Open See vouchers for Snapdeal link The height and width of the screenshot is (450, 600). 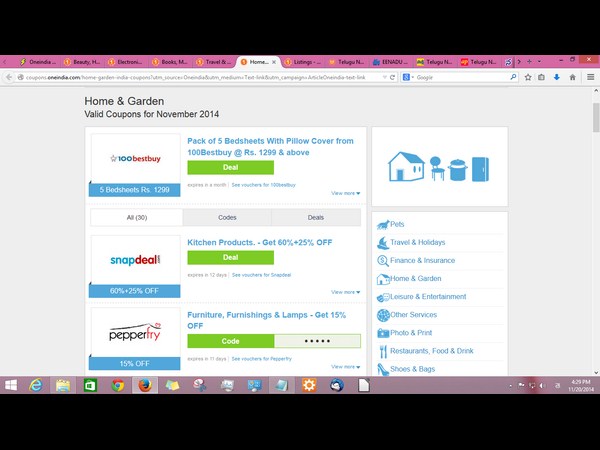coord(261,274)
